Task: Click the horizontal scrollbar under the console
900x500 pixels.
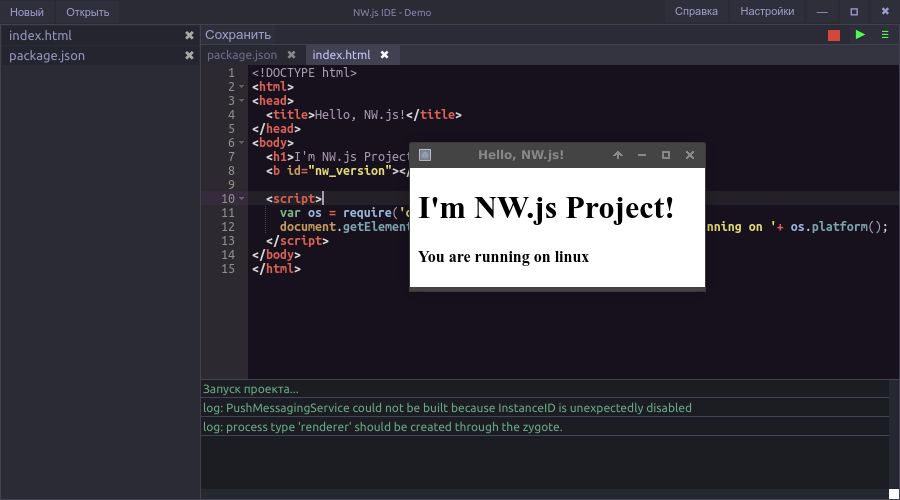Action: 544,494
